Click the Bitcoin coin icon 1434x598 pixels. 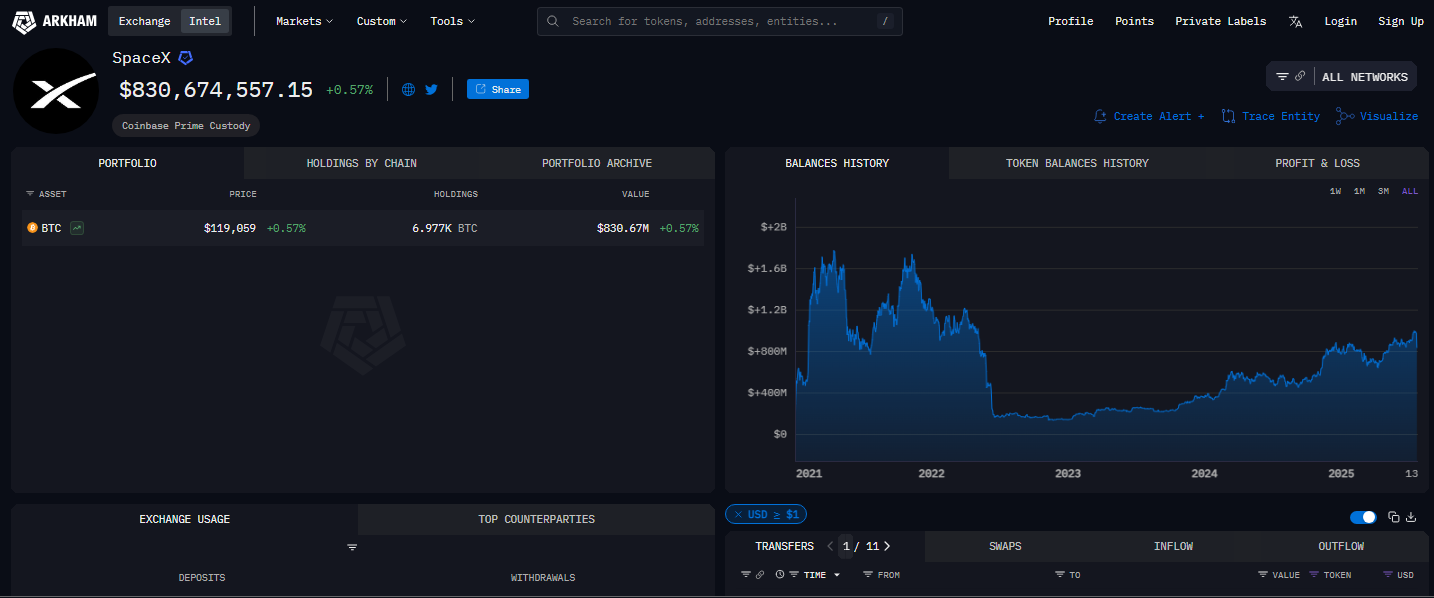click(x=32, y=228)
